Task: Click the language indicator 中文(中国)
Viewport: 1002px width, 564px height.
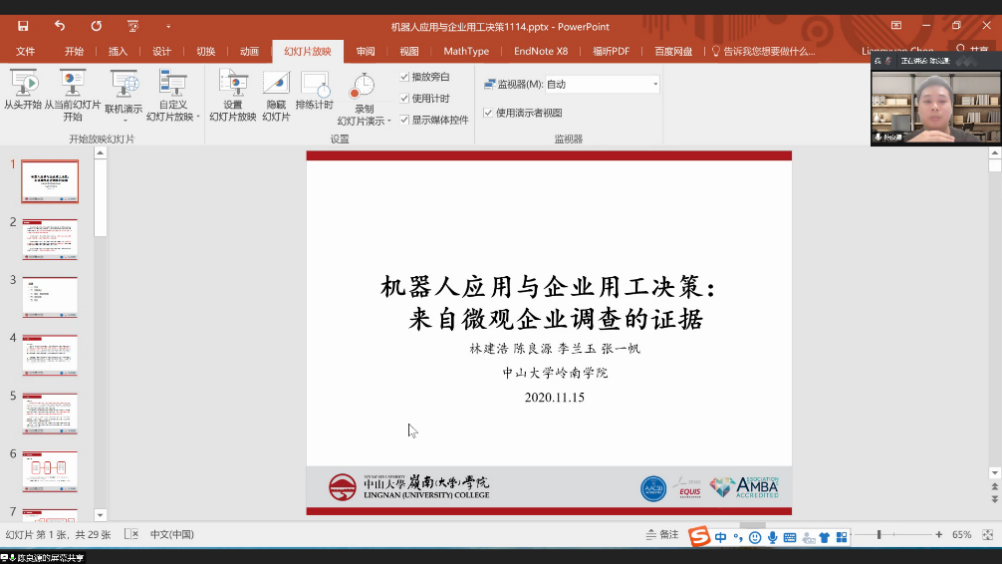Action: pyautogui.click(x=172, y=535)
